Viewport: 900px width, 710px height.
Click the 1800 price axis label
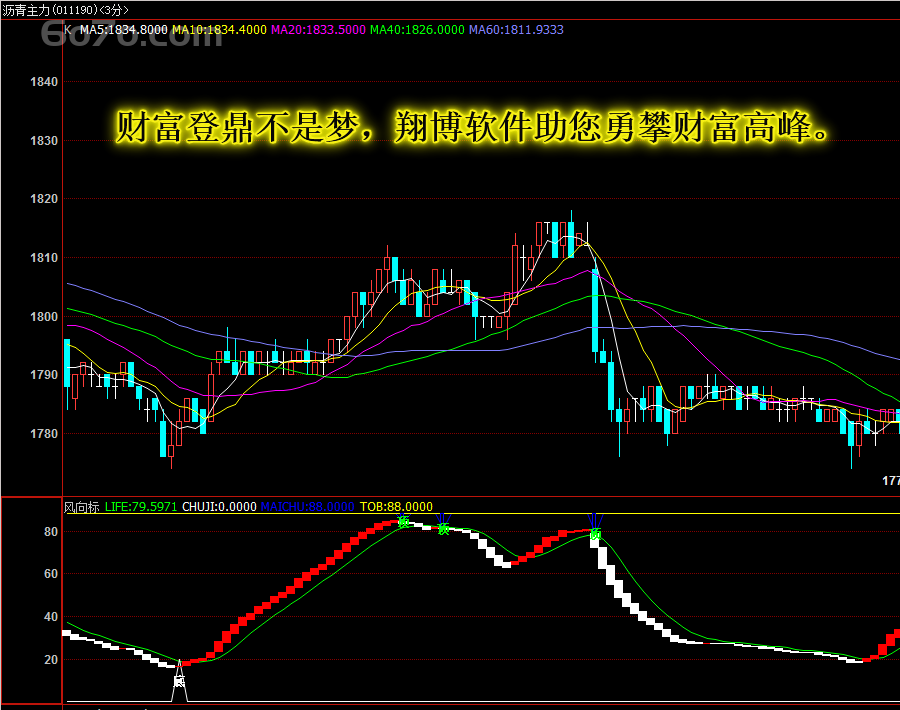(44, 317)
